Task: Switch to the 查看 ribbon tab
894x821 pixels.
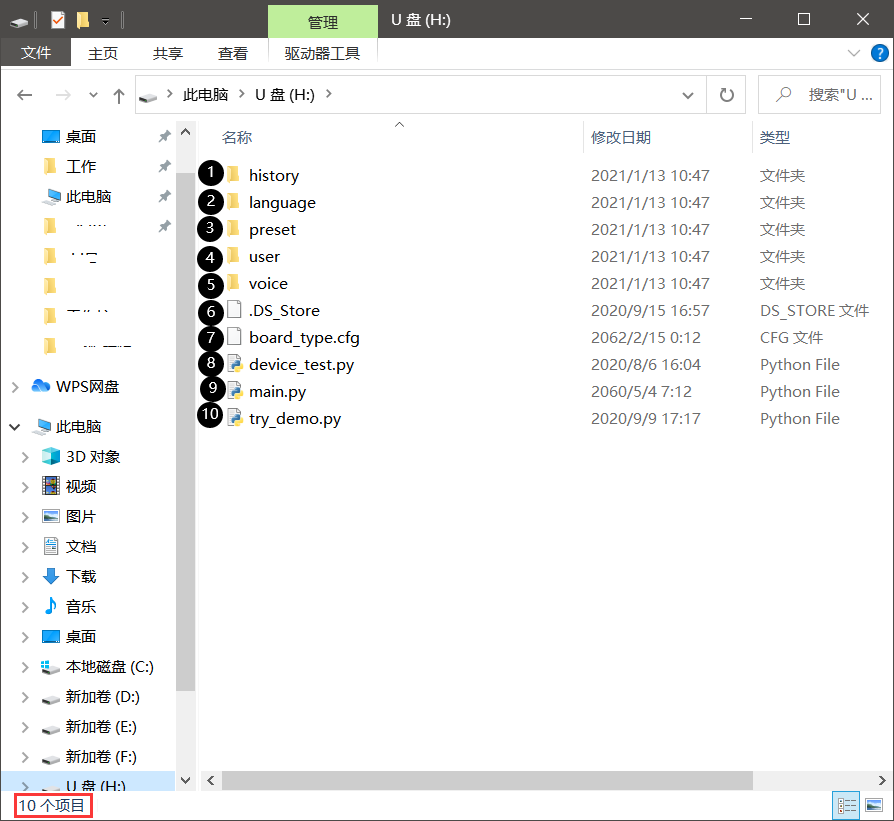Action: pos(233,53)
